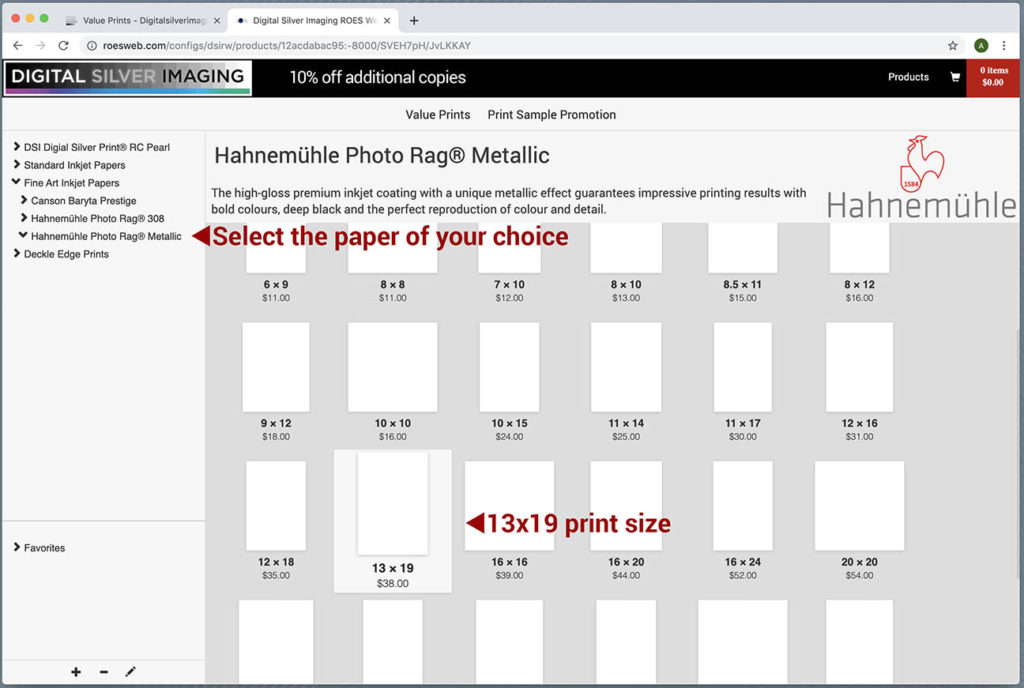Open Chrome profile avatar
The image size is (1024, 688).
pos(981,46)
